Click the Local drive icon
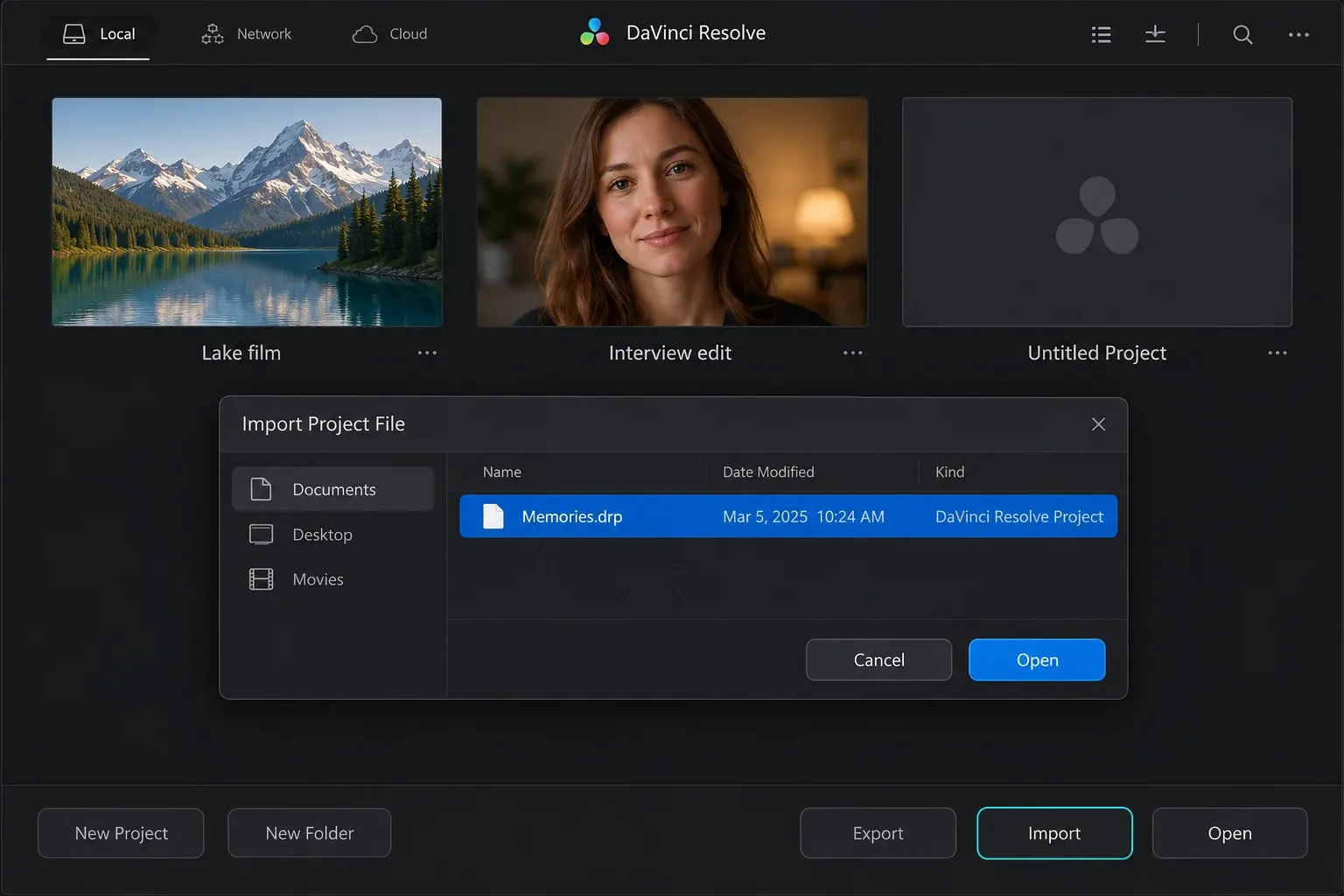Image resolution: width=1344 pixels, height=896 pixels. click(x=74, y=34)
